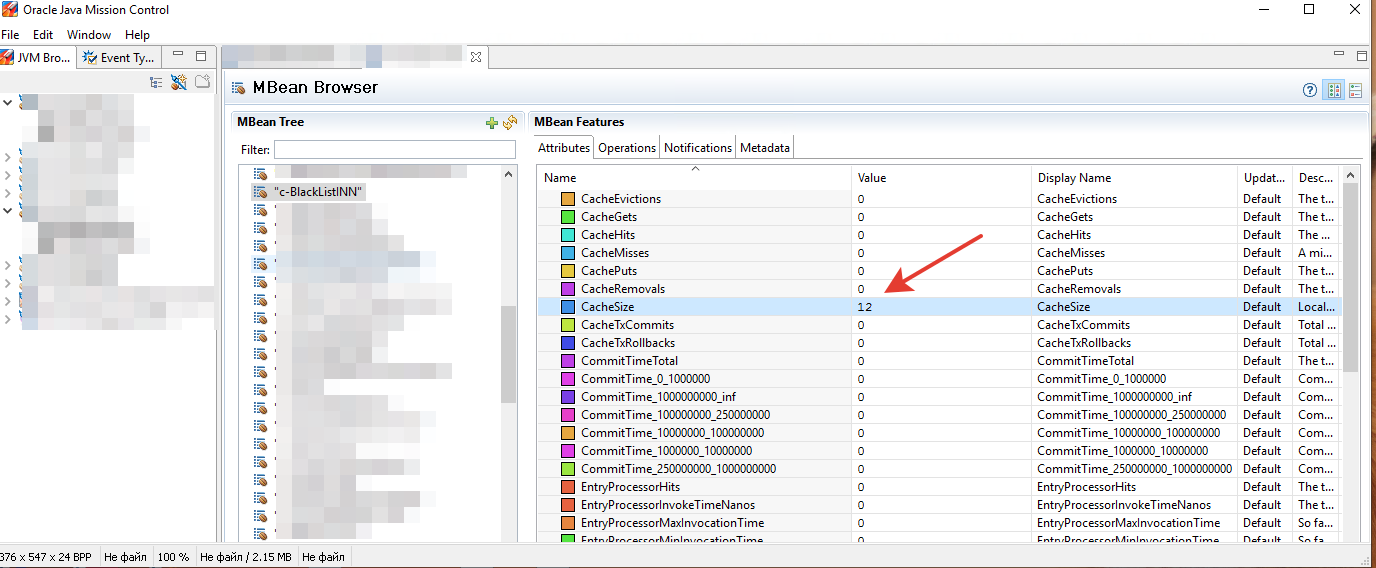Select the "c-BlackListINN" MBean tree item
Screen dimensions: 1376x568
(x=318, y=191)
